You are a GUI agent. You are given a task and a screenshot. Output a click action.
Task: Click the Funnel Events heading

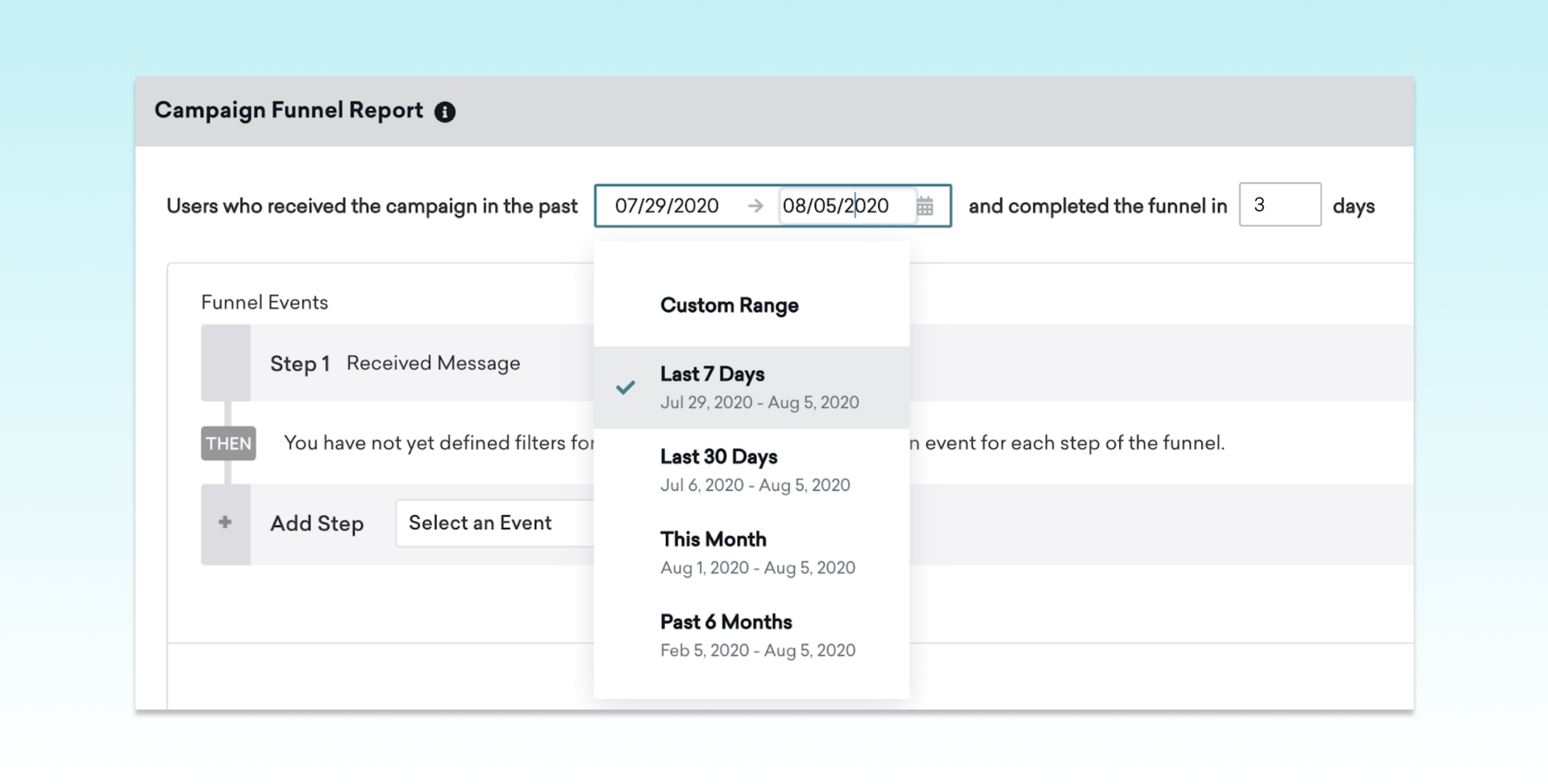264,303
